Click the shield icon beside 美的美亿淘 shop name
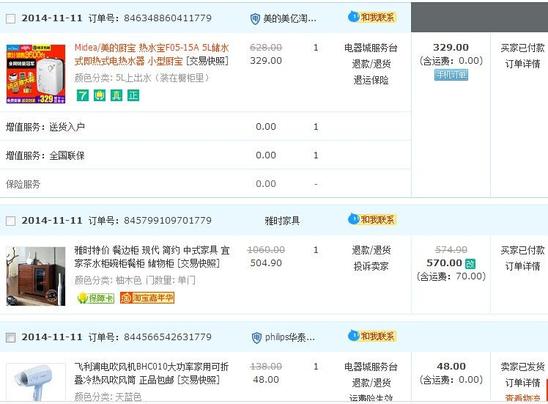 click(x=255, y=19)
